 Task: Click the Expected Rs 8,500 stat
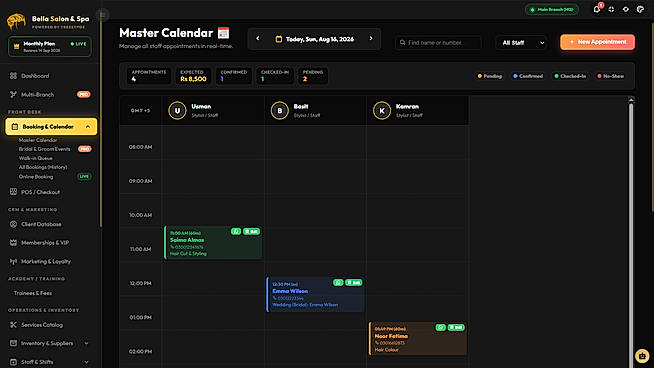[x=193, y=76]
